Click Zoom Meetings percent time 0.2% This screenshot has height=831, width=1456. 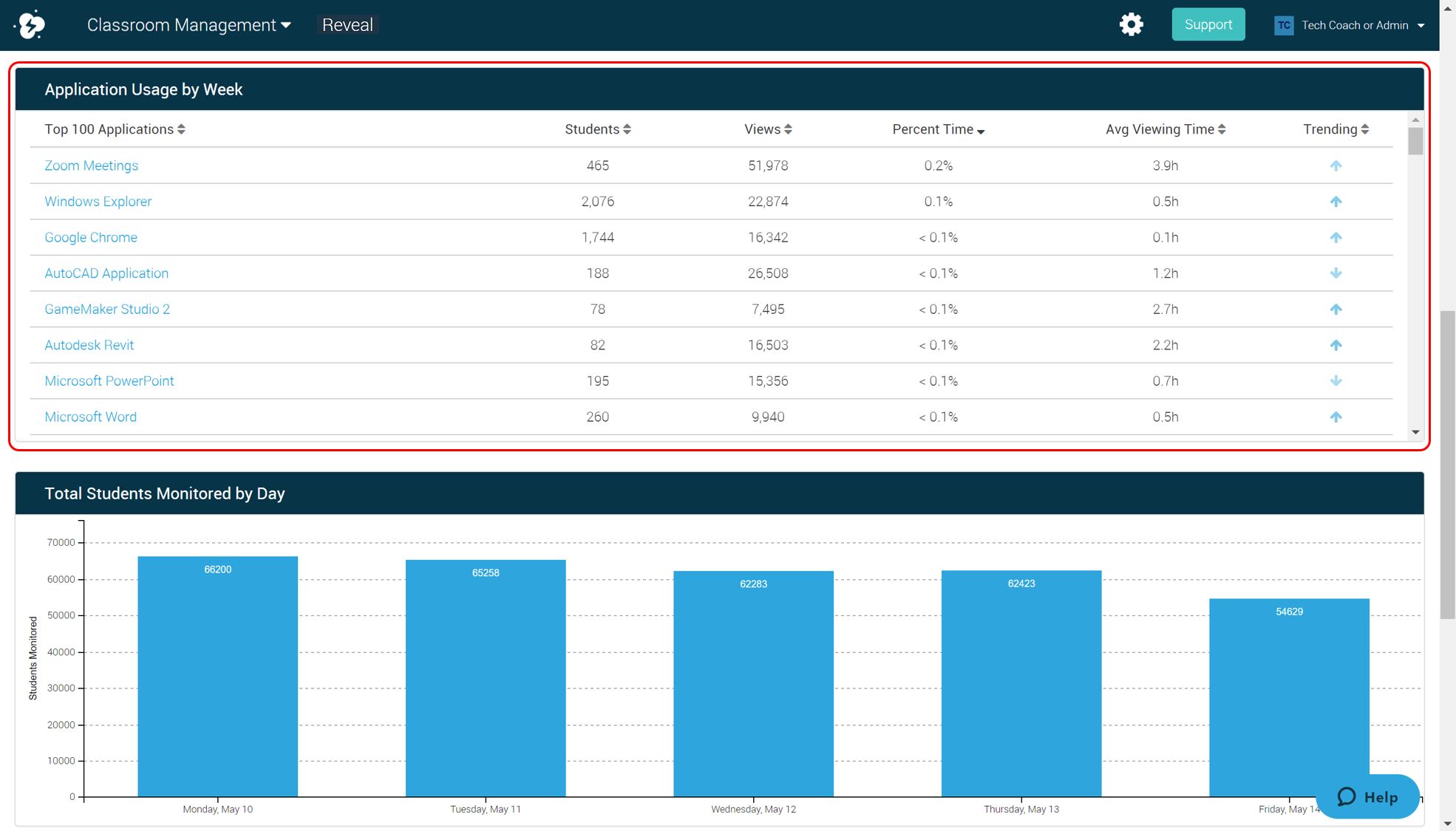pos(939,165)
